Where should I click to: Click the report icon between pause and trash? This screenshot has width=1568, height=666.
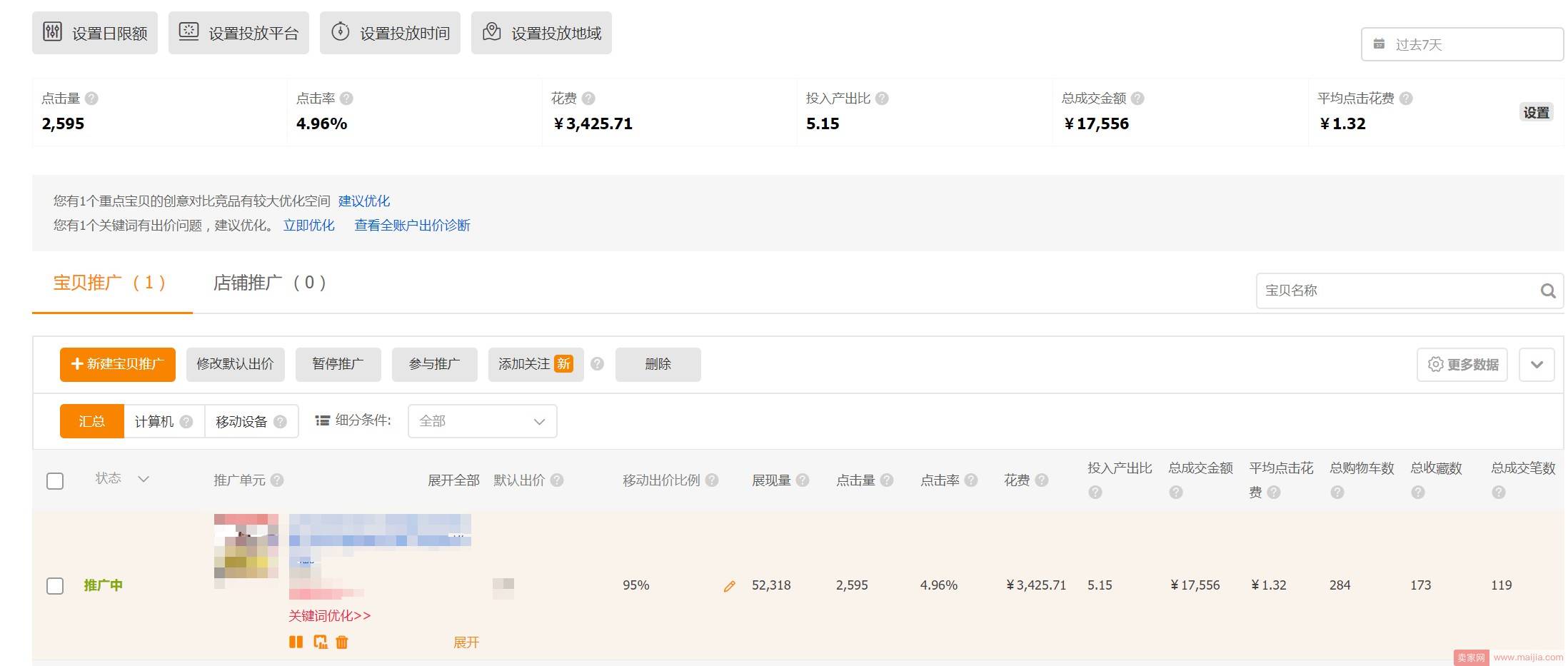click(x=321, y=642)
